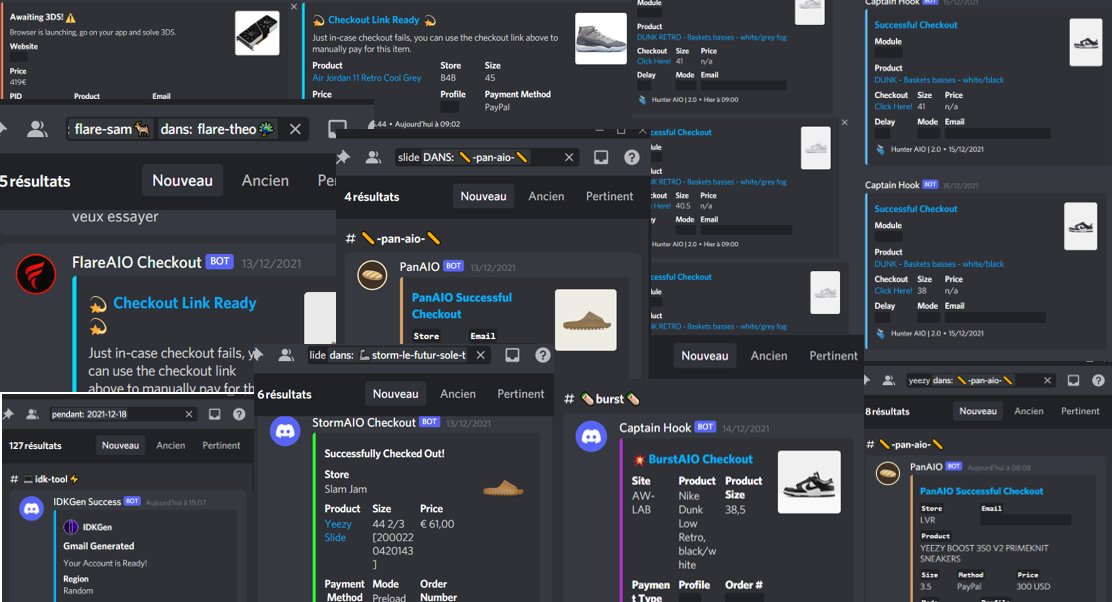Open DUNK white/black link in size 41 checkout
Viewport: 1112px width, 602px height.
pos(939,80)
